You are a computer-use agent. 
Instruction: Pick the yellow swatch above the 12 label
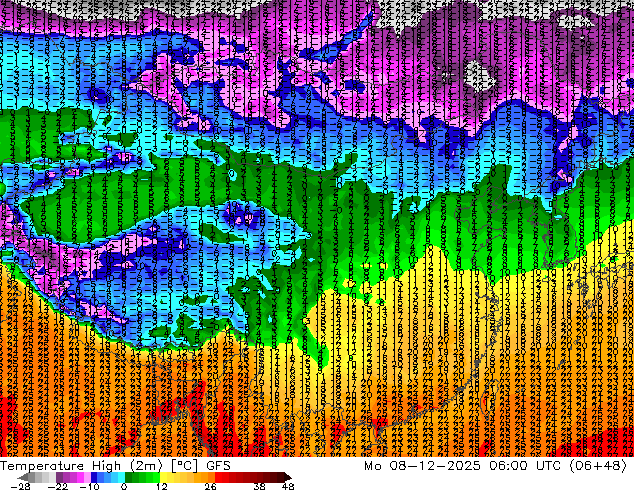tap(163, 477)
